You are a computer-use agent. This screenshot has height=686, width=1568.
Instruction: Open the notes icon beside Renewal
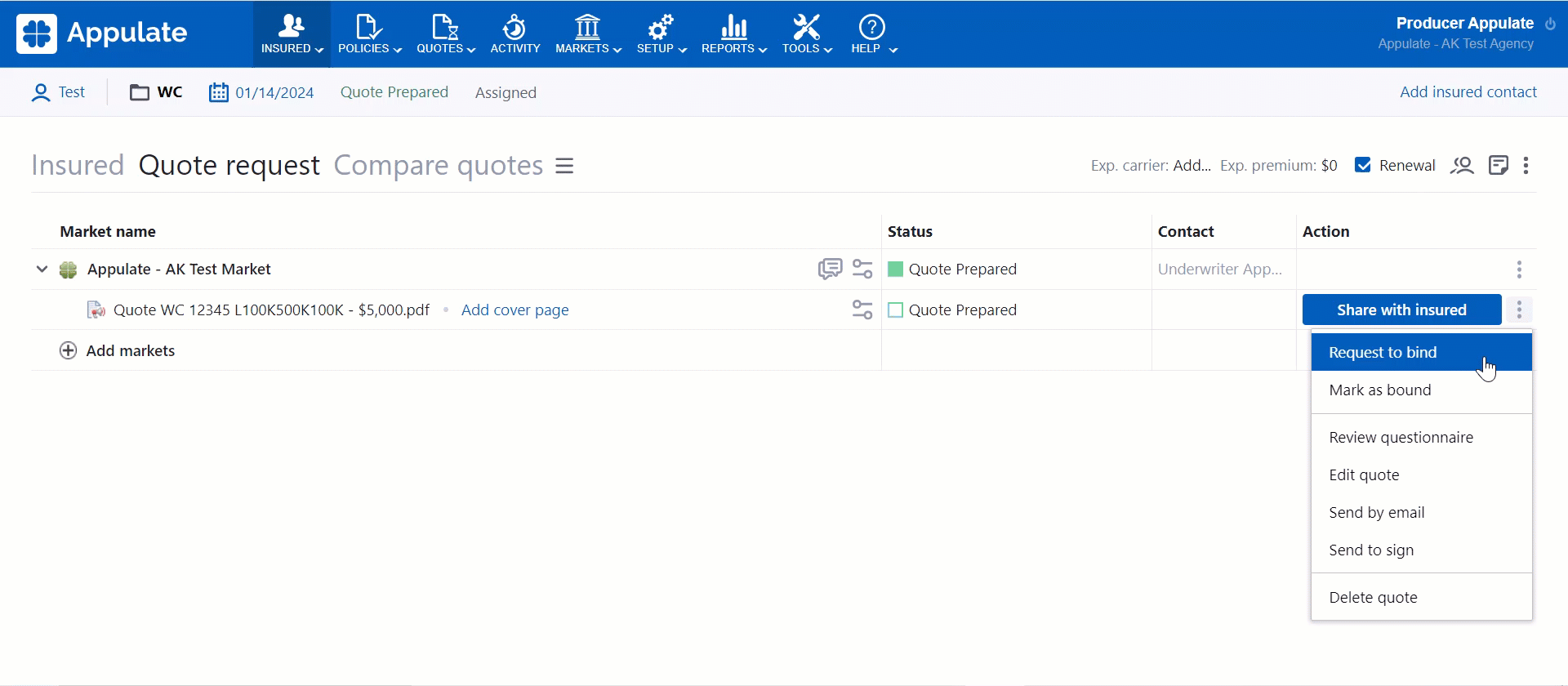(1498, 166)
